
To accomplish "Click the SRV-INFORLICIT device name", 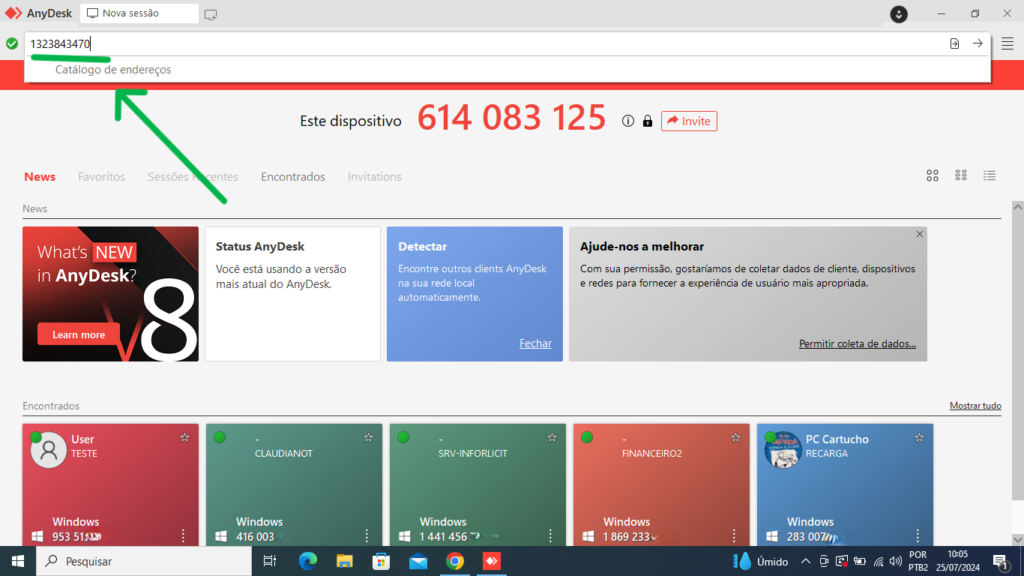I will [x=473, y=453].
